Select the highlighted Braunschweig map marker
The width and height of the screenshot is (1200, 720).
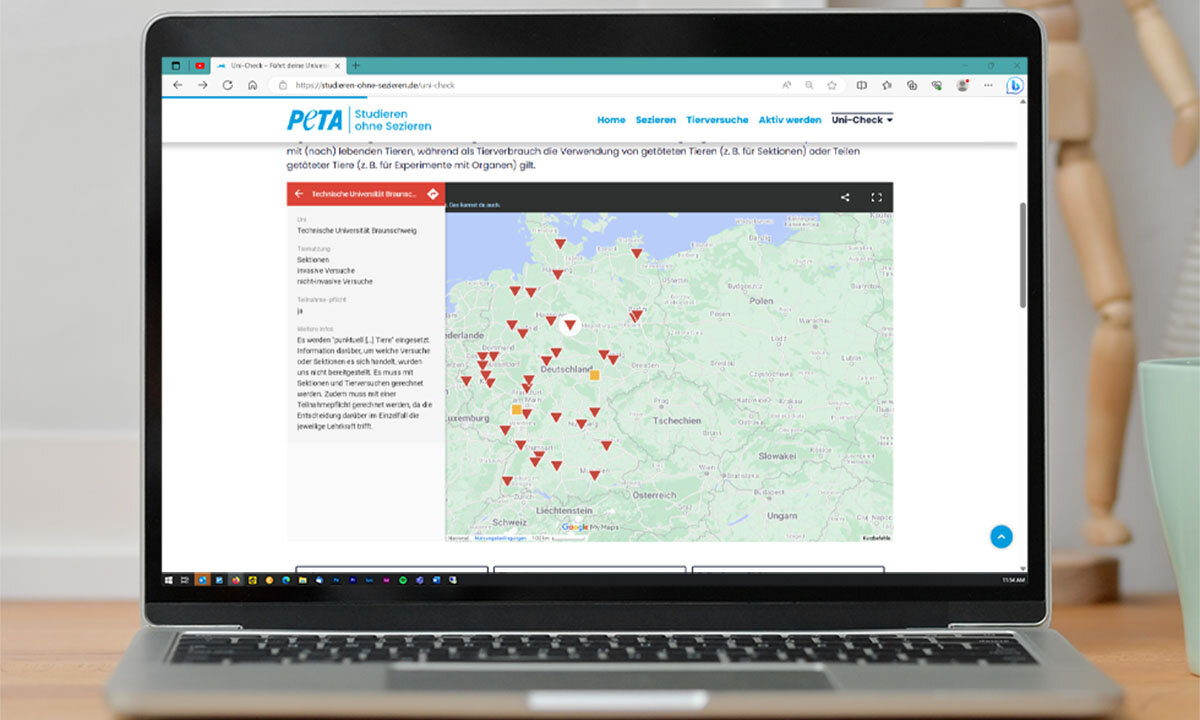tap(570, 324)
